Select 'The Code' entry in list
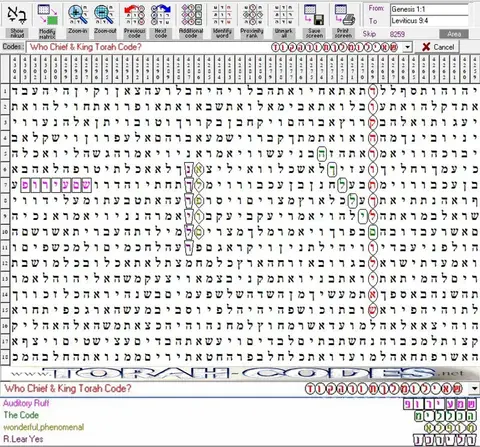 [21, 415]
